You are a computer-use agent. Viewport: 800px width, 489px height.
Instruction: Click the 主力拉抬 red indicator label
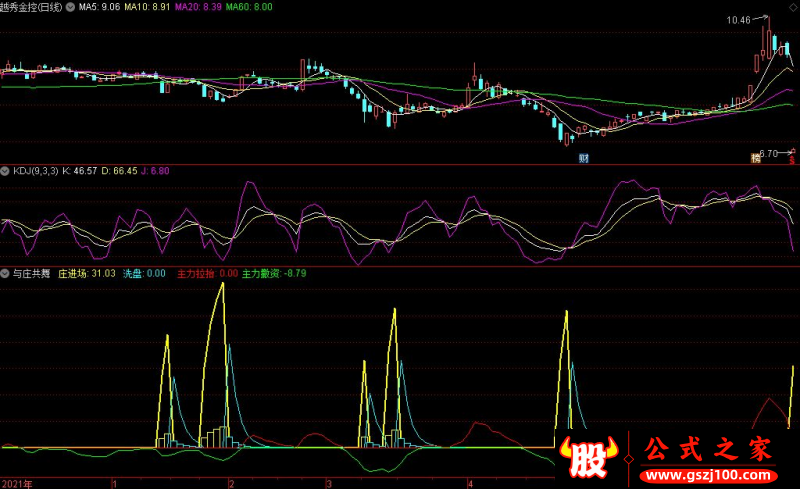[207, 273]
